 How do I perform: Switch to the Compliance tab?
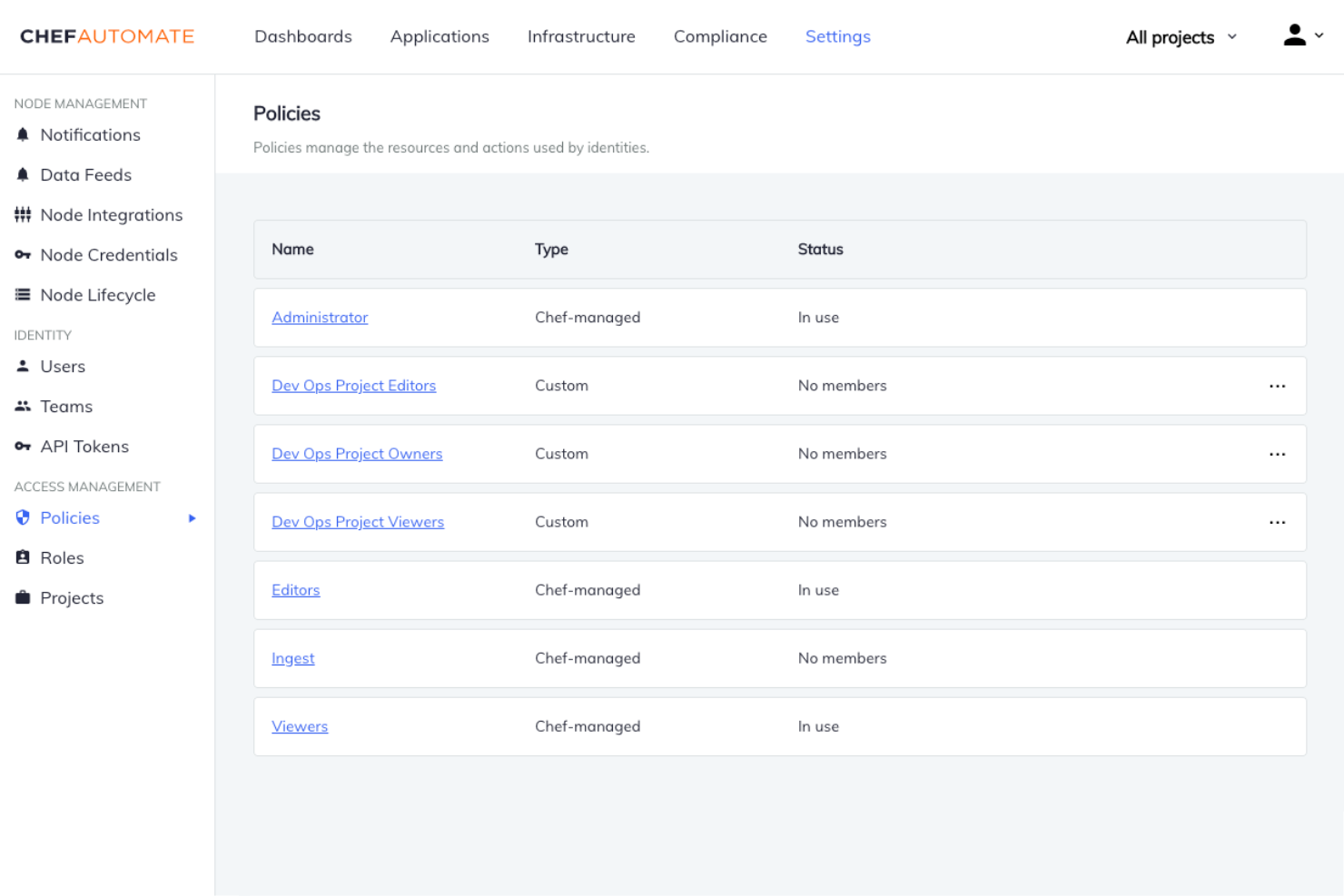720,36
